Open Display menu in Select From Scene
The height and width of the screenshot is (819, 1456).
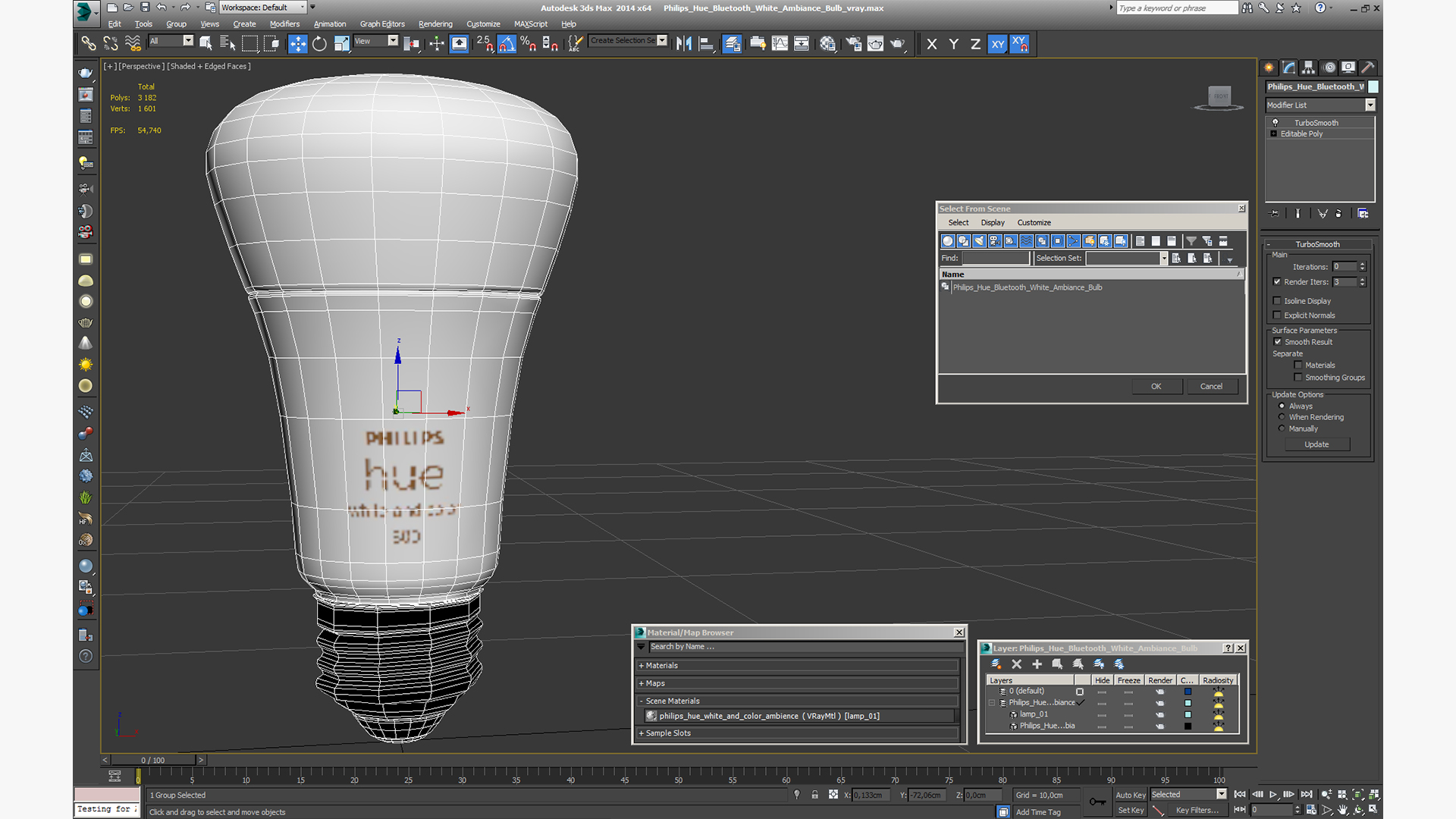pos(993,223)
